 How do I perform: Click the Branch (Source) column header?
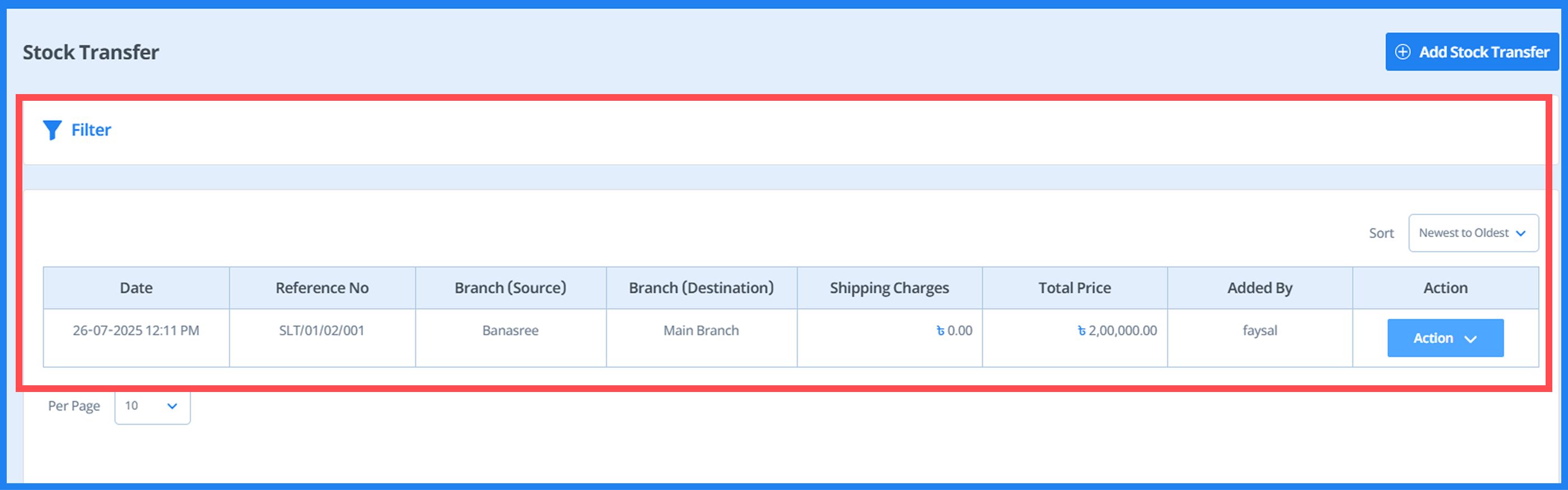(x=510, y=288)
